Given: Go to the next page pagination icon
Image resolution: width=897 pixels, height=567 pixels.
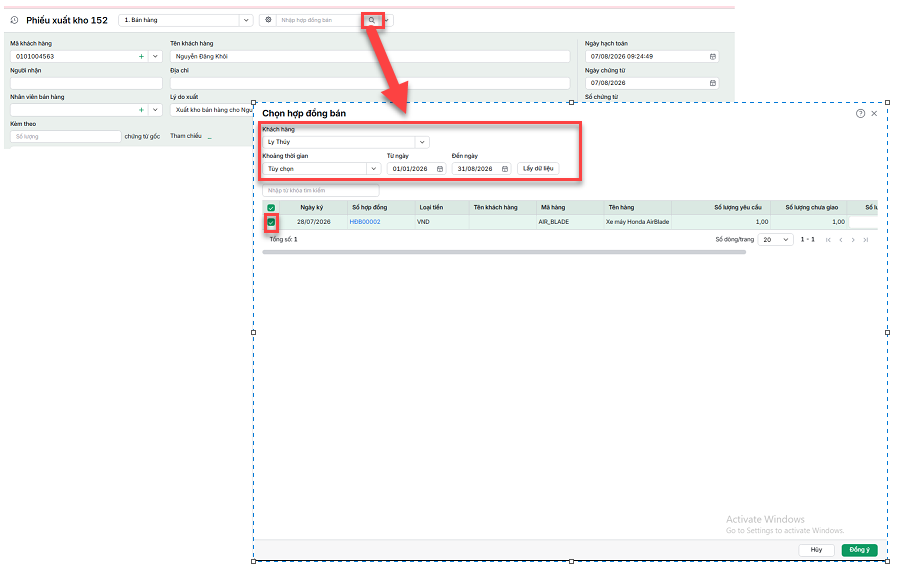Looking at the screenshot, I should click(853, 240).
